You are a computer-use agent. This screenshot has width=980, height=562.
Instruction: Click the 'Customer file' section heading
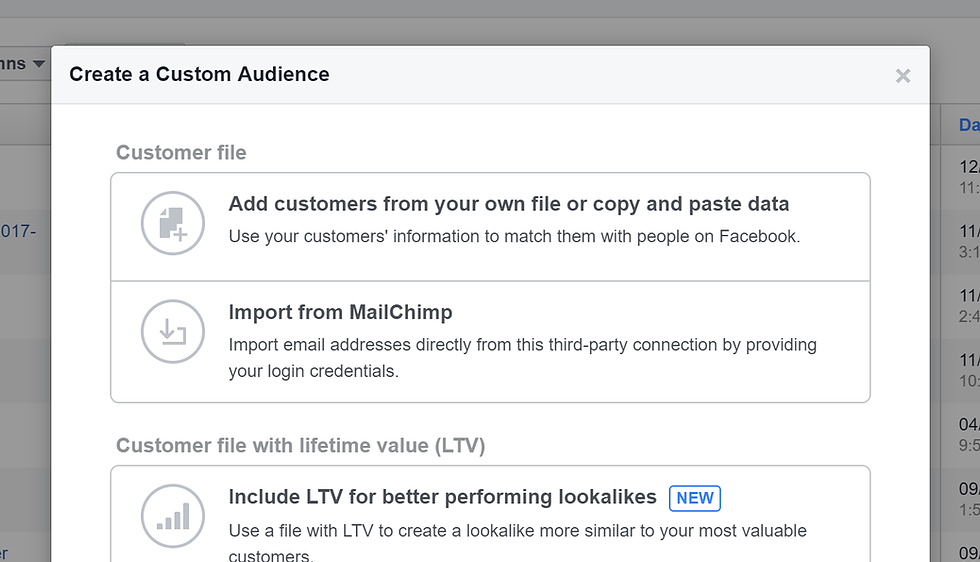click(x=181, y=153)
